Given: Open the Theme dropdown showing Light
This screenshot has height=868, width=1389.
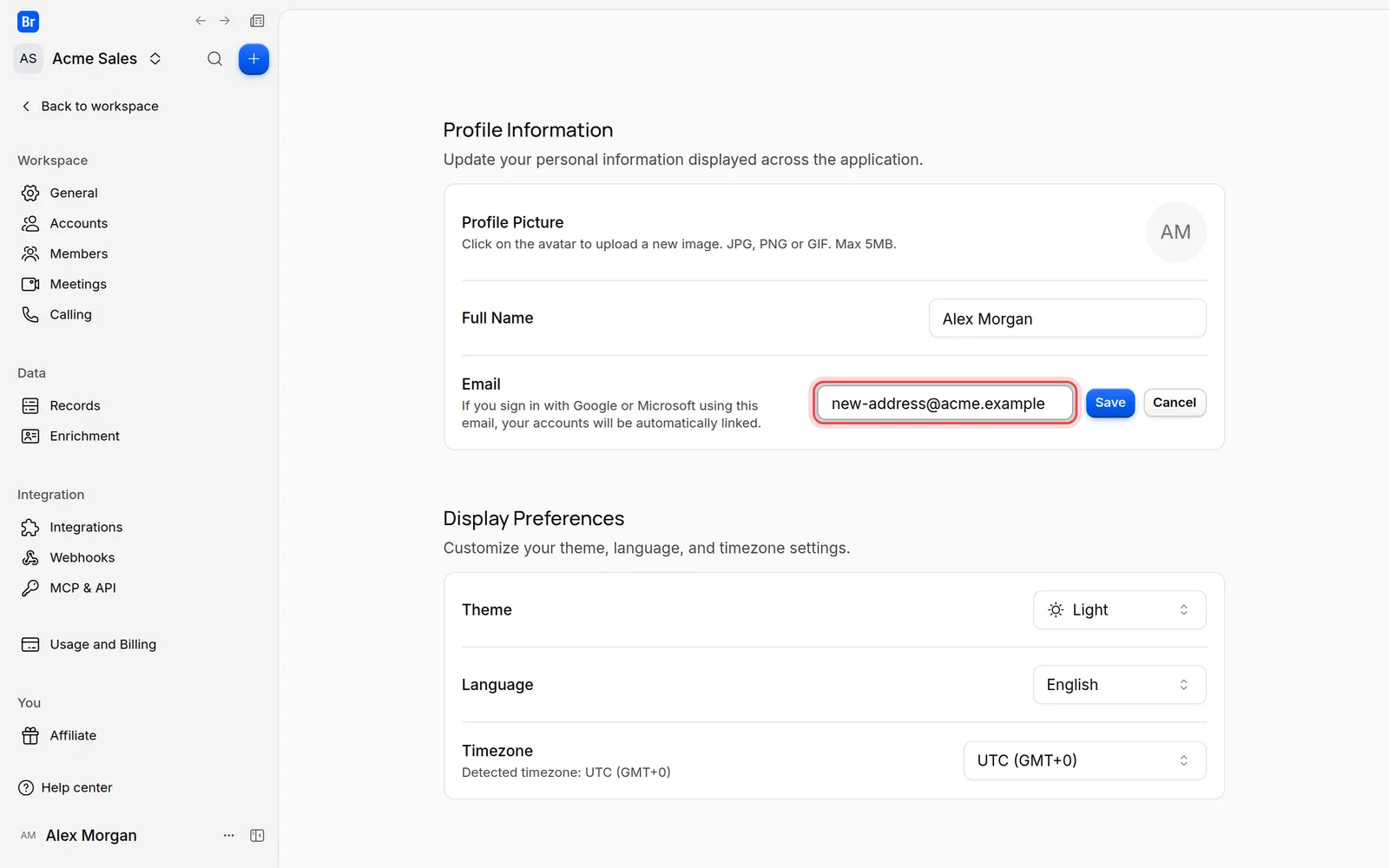Looking at the screenshot, I should click(x=1119, y=609).
